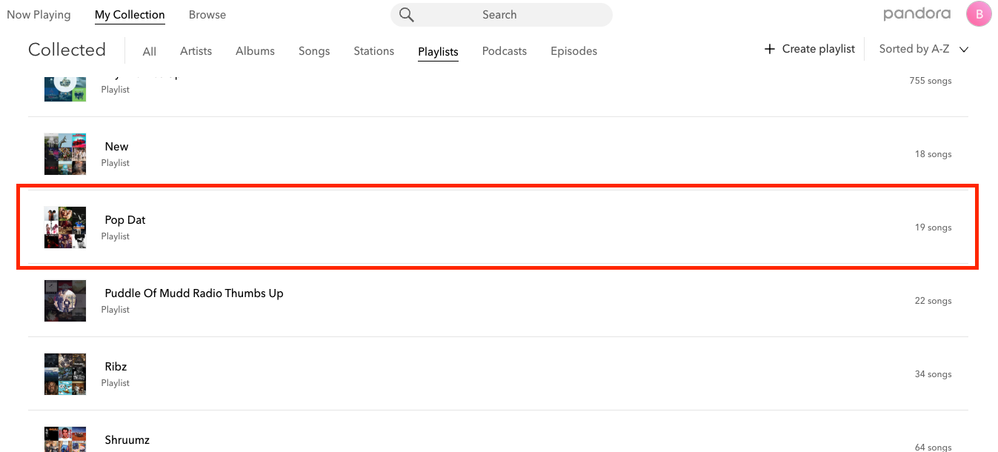Viewport: 998px width, 452px height.
Task: Expand the Sorted by A-Z dropdown
Action: (x=924, y=49)
